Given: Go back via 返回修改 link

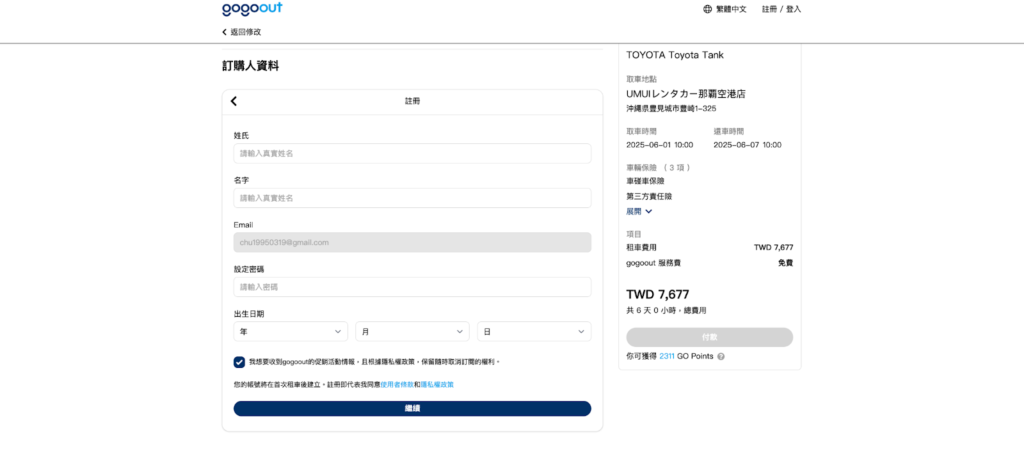Looking at the screenshot, I should 242,32.
